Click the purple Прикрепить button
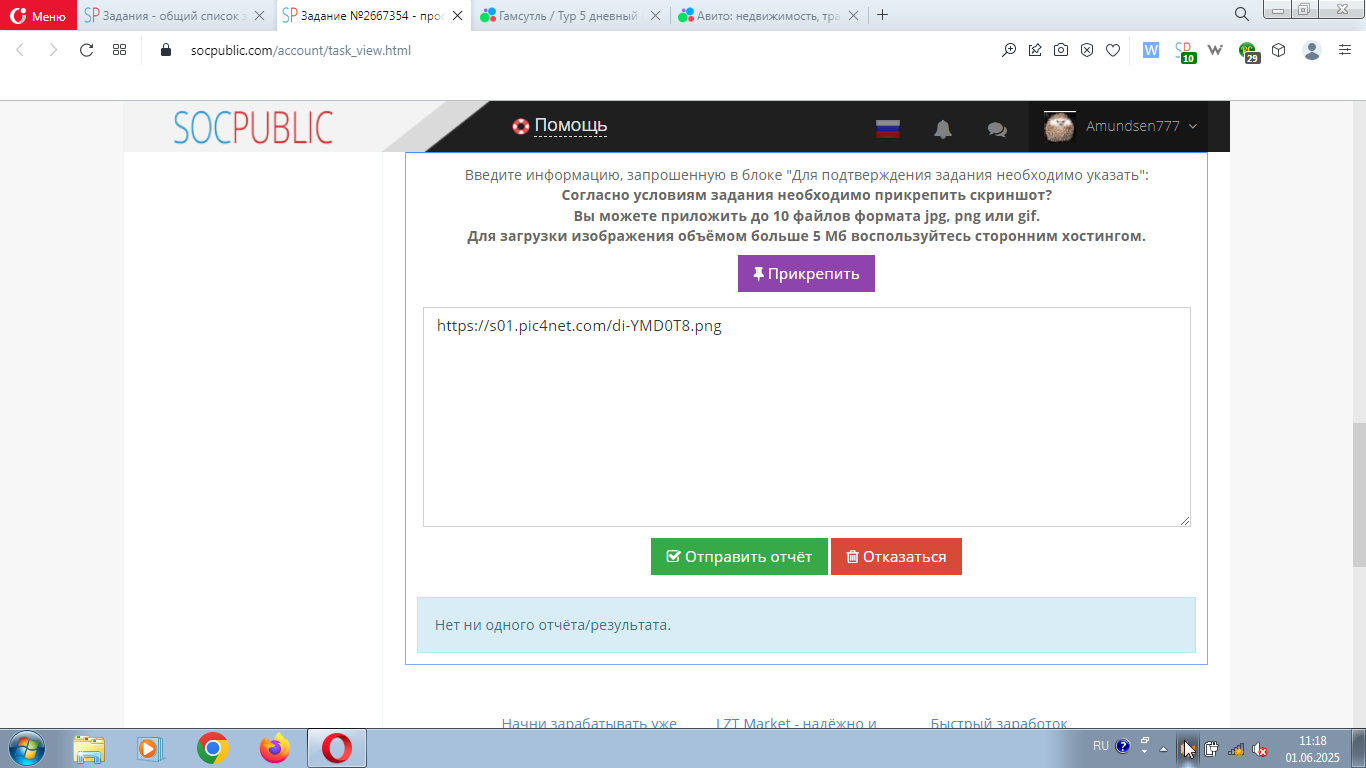Screen dimensions: 1366x768 pos(806,273)
